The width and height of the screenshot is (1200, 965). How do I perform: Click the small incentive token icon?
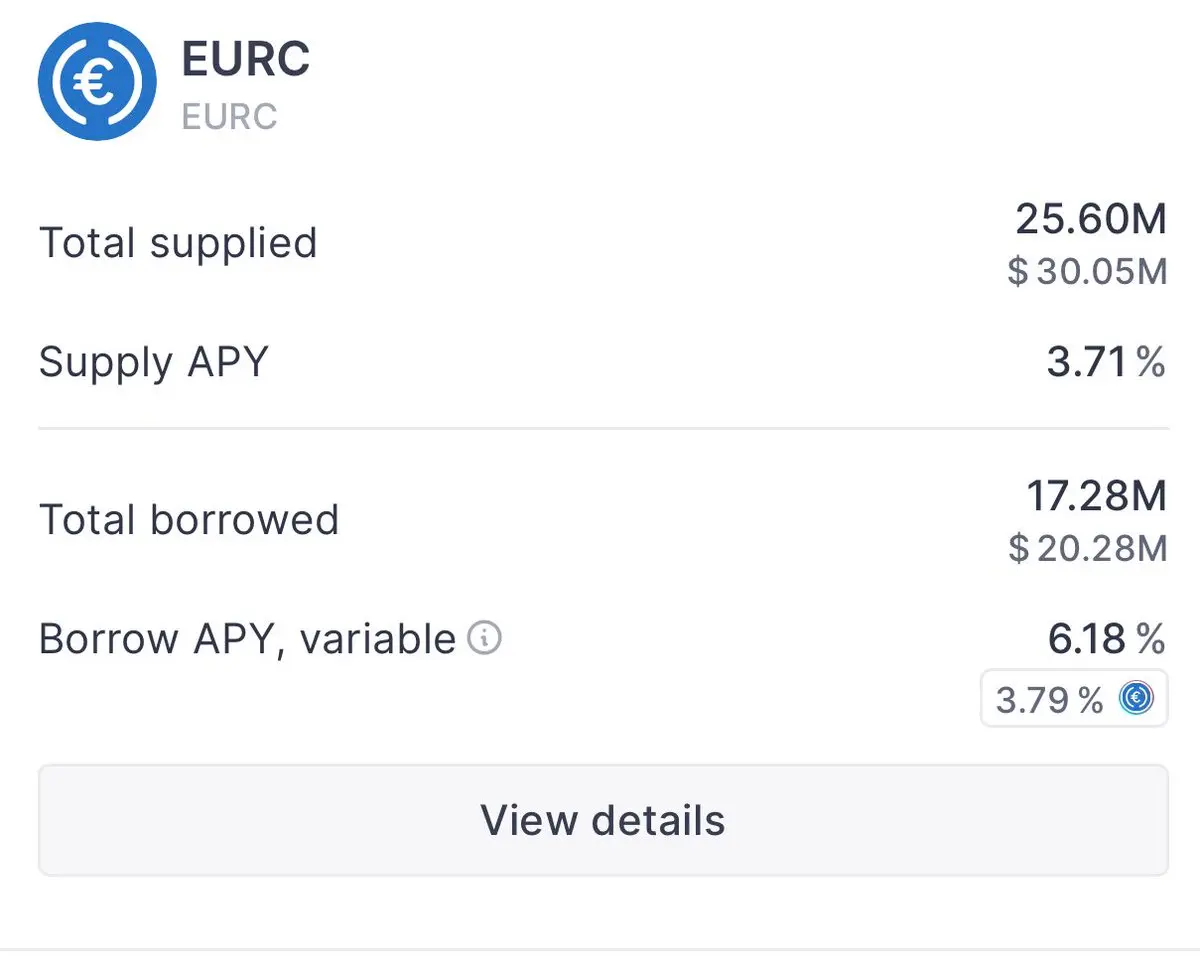pyautogui.click(x=1135, y=698)
